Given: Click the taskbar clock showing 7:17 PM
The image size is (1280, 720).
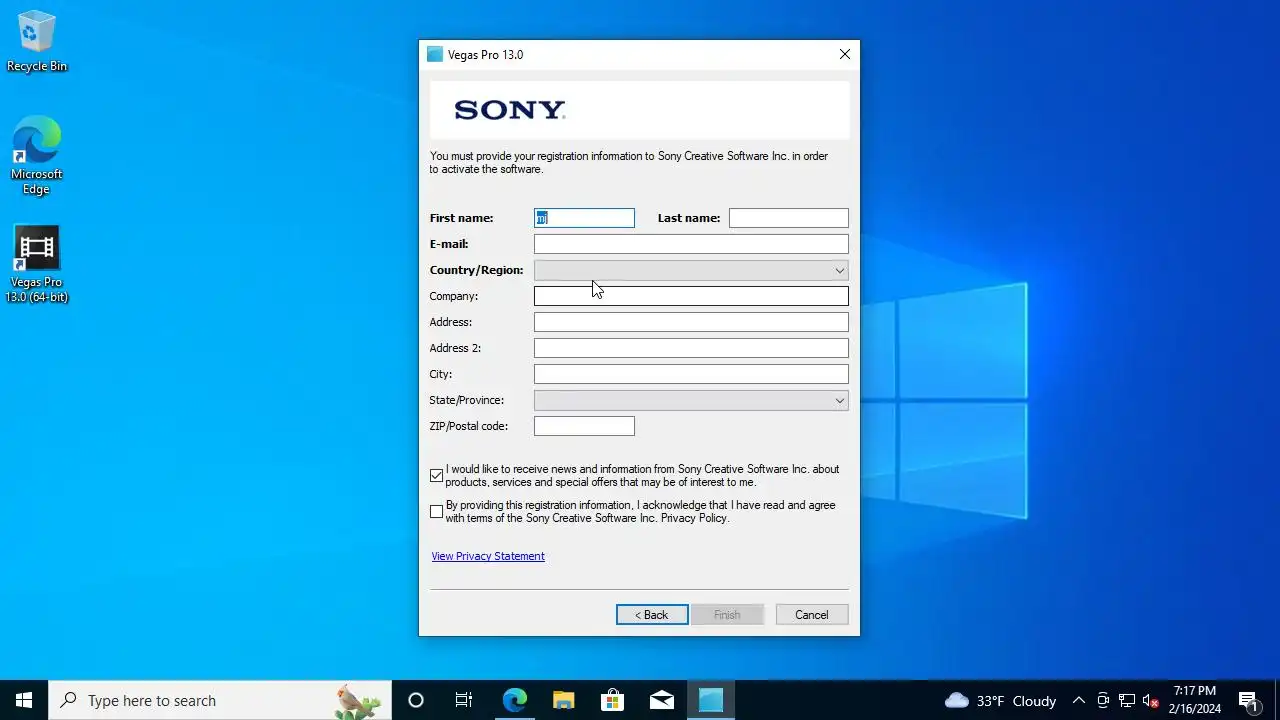Looking at the screenshot, I should [x=1194, y=700].
